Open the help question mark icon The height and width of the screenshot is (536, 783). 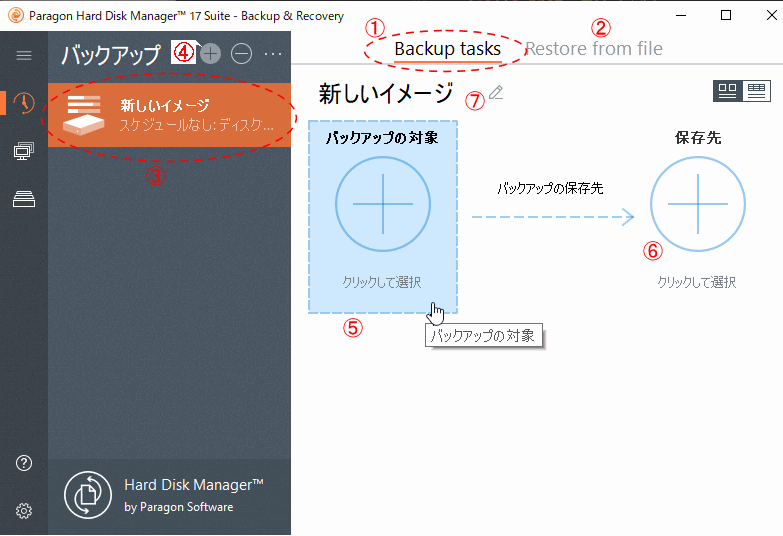(24, 463)
